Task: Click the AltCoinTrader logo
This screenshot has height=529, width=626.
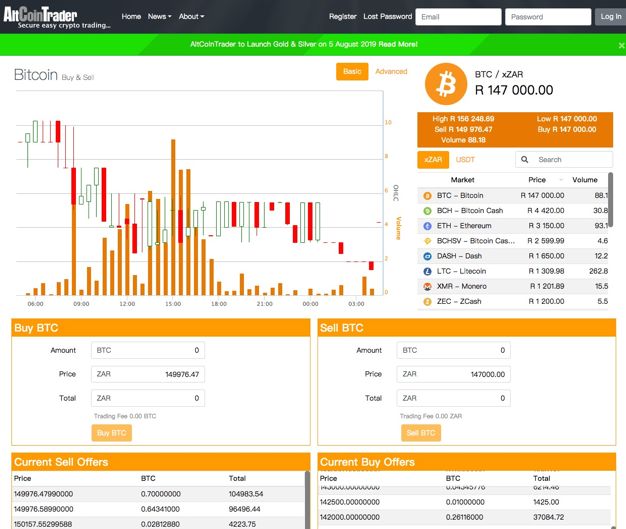Action: [57, 18]
